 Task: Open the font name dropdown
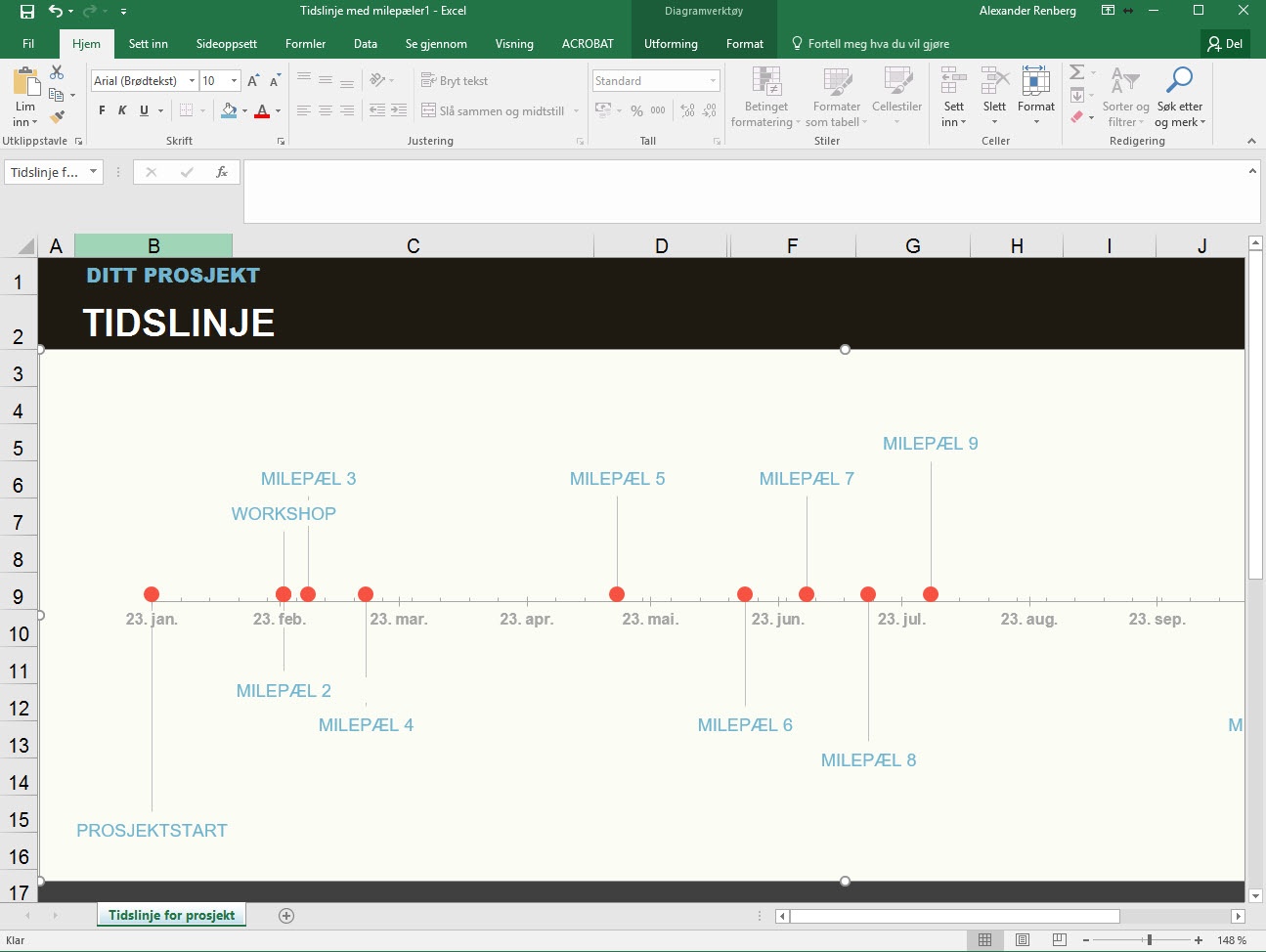coord(192,81)
